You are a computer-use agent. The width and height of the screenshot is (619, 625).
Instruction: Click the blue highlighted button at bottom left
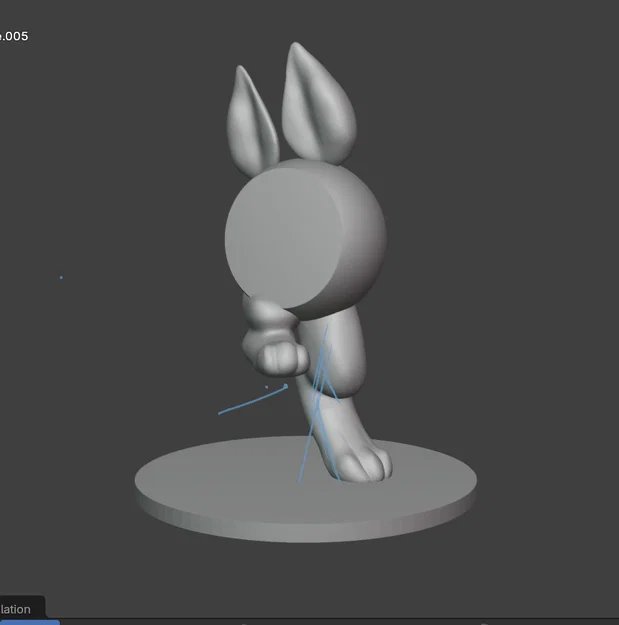(x=29, y=622)
